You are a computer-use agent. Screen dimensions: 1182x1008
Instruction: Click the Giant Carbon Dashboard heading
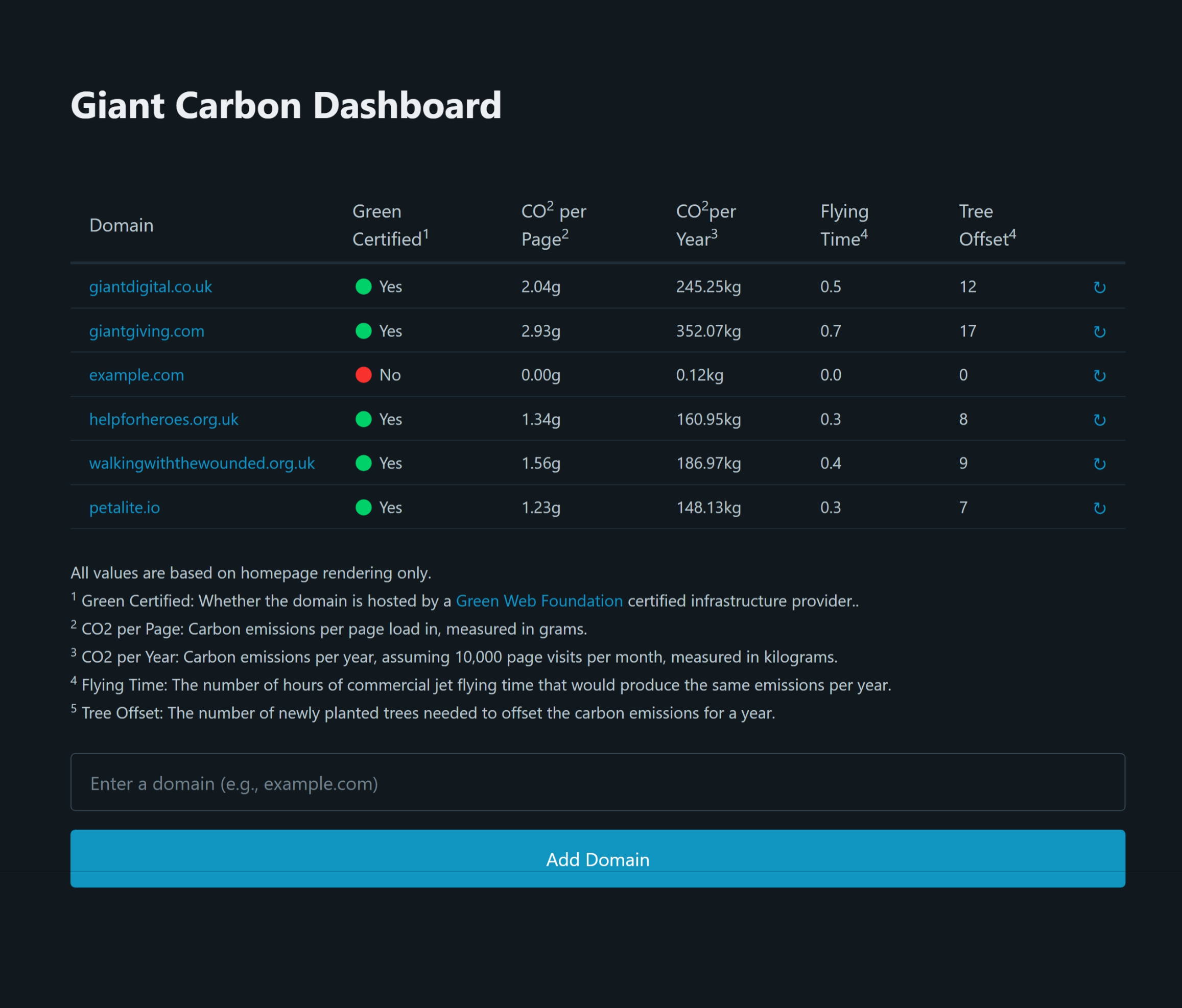[x=286, y=106]
